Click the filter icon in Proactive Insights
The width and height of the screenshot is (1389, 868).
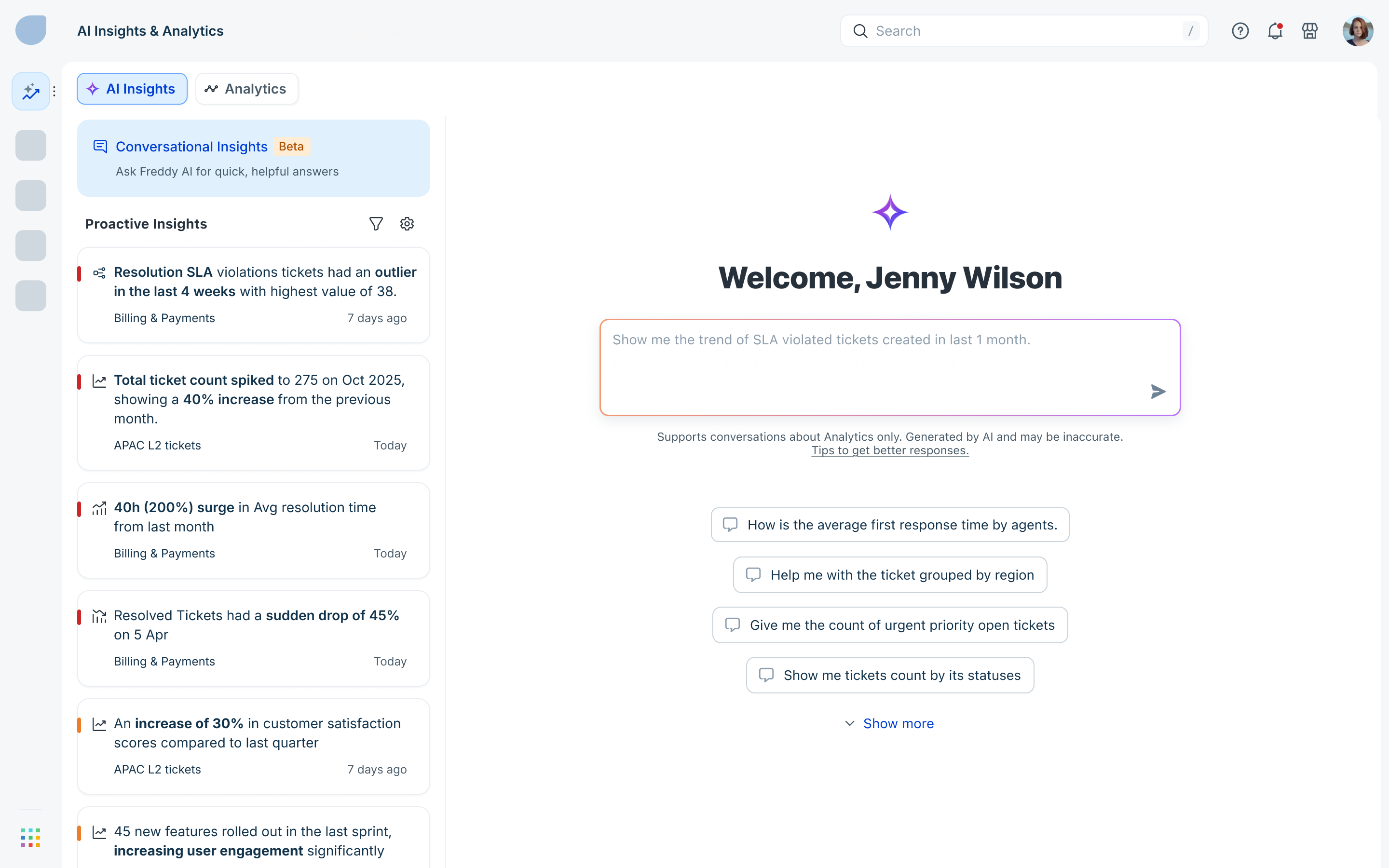pos(375,224)
